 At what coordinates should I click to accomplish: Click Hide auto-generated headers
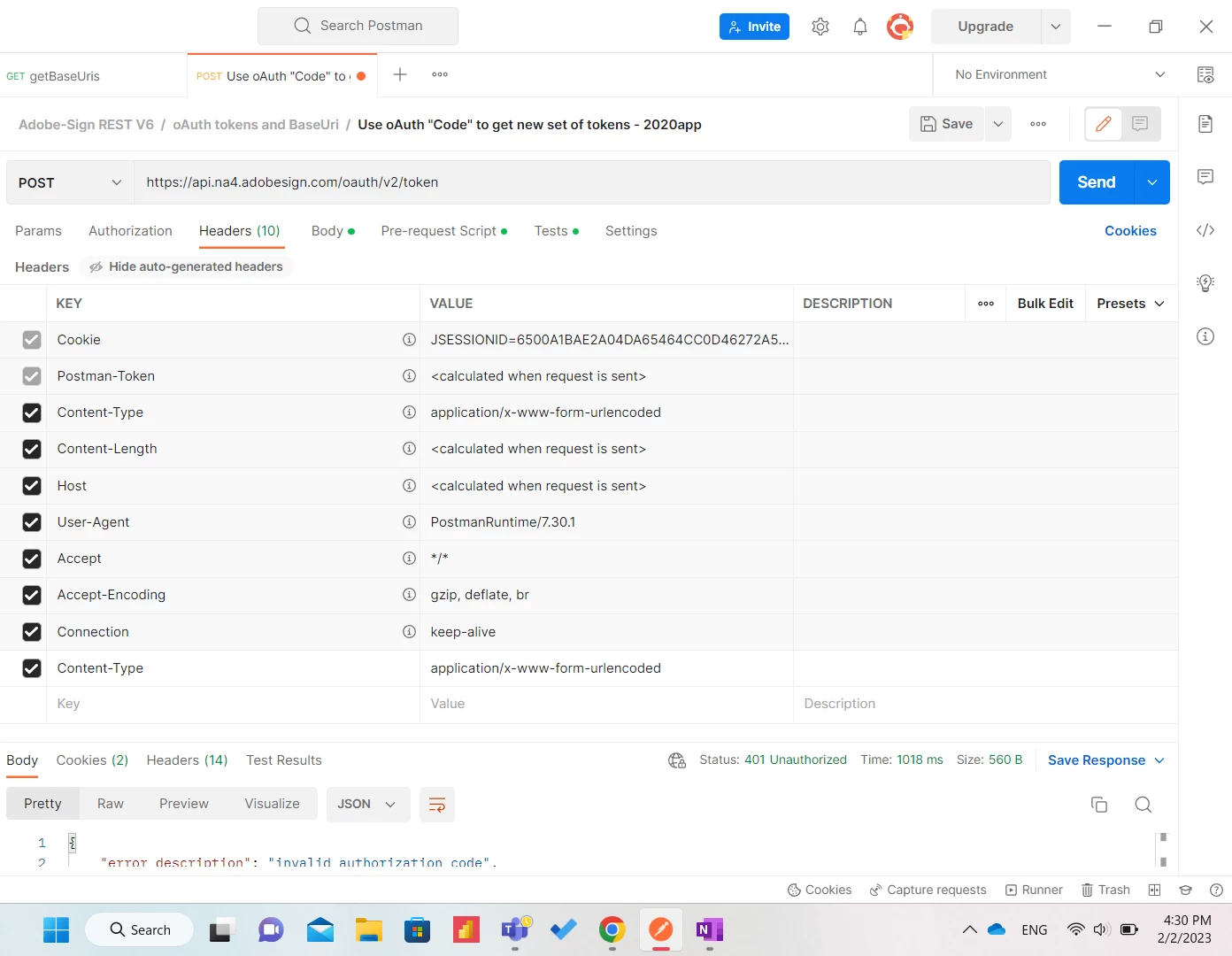[x=187, y=266]
